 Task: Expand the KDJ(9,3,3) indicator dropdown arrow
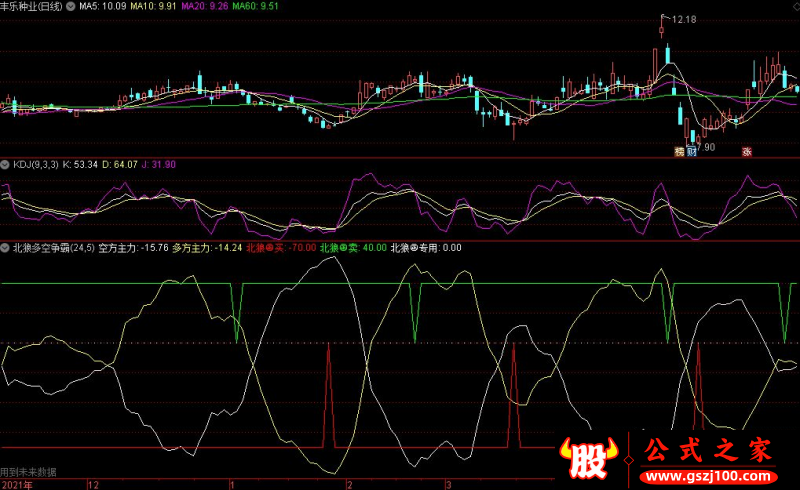coord(5,164)
